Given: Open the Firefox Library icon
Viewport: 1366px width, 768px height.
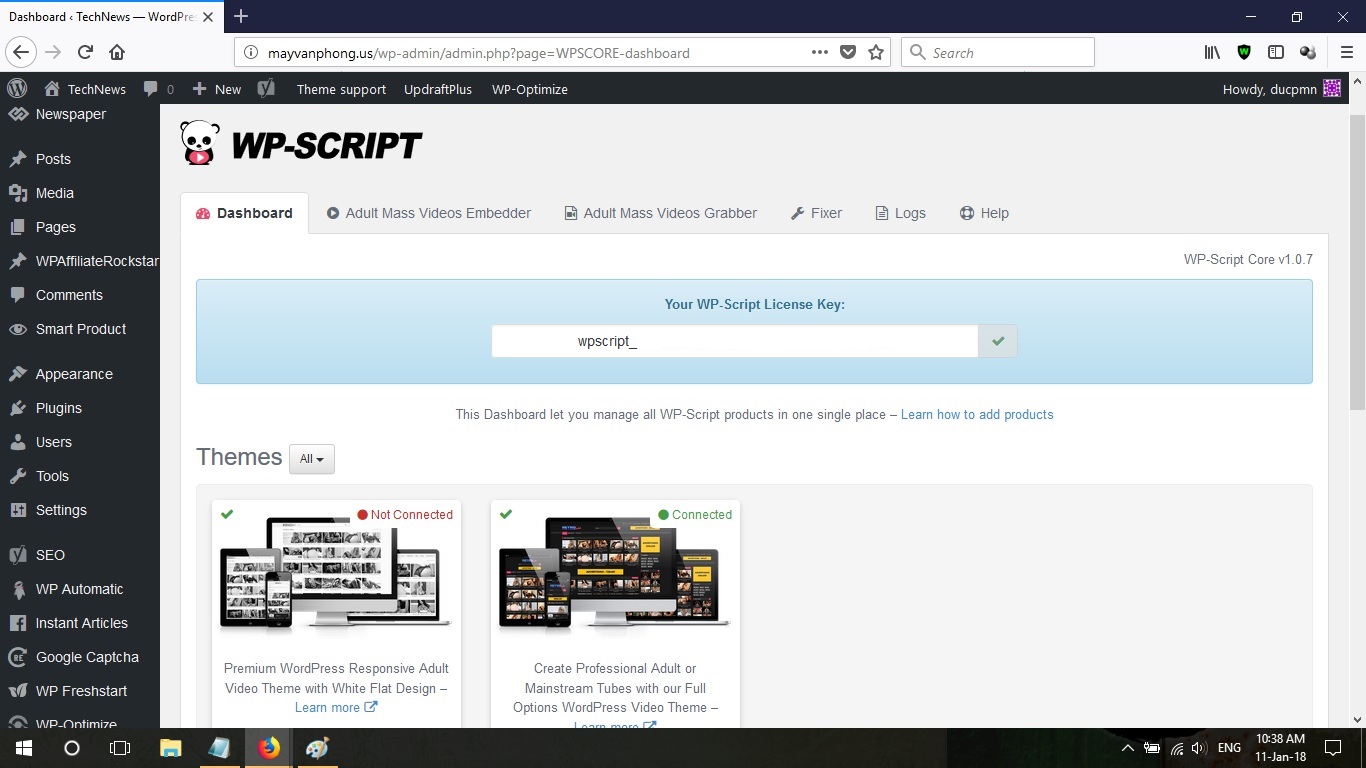Looking at the screenshot, I should point(1212,53).
